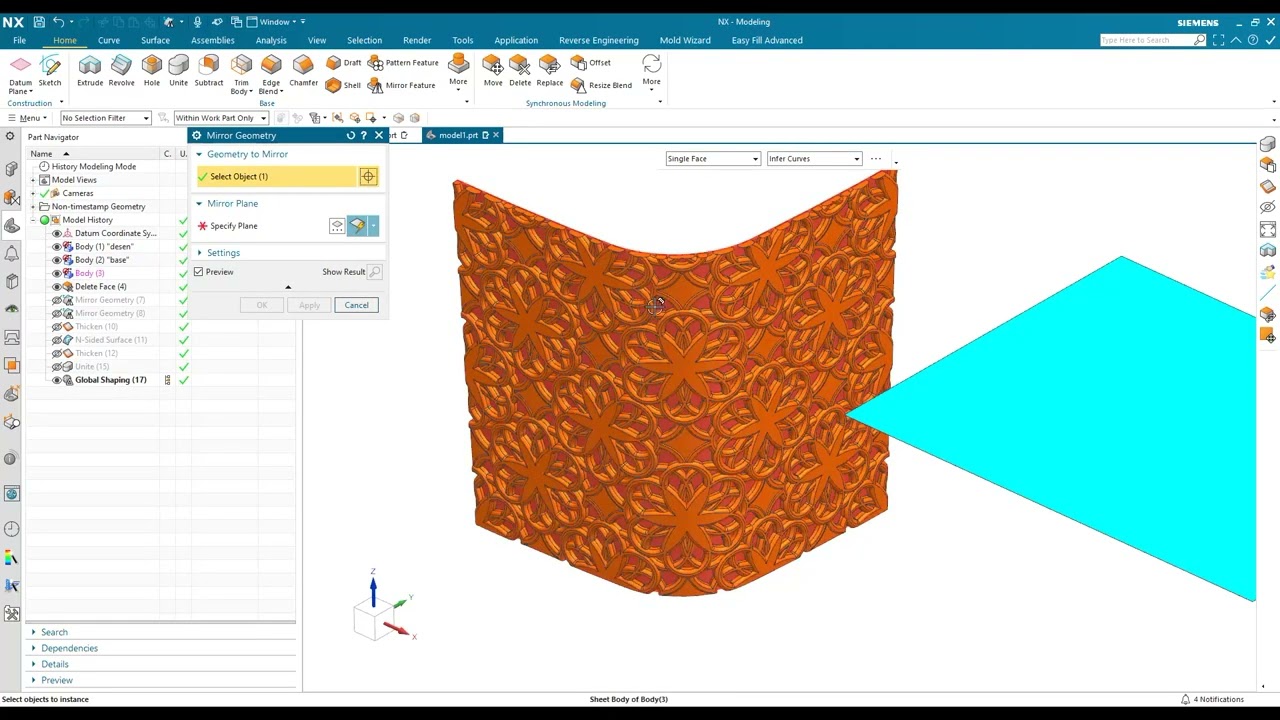Open the Resize Blend tool
Image resolution: width=1280 pixels, height=720 pixels.
click(x=601, y=85)
